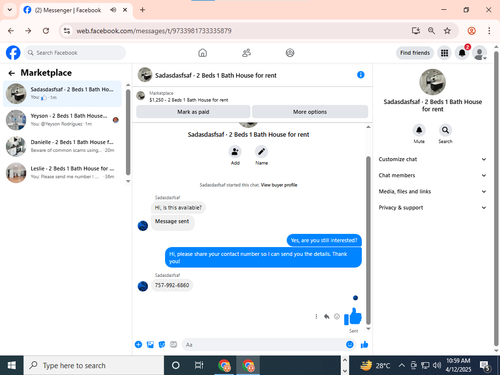This screenshot has width=500, height=375.
Task: Click the conversation list scrollbar
Action: tap(128, 133)
